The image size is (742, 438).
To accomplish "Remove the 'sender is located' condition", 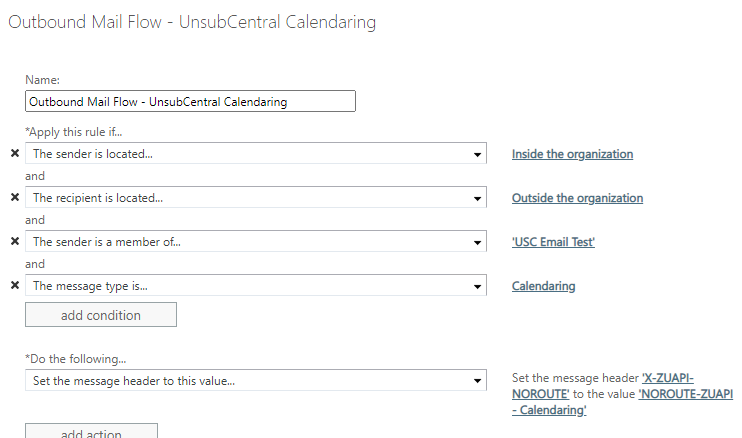I will tap(14, 154).
